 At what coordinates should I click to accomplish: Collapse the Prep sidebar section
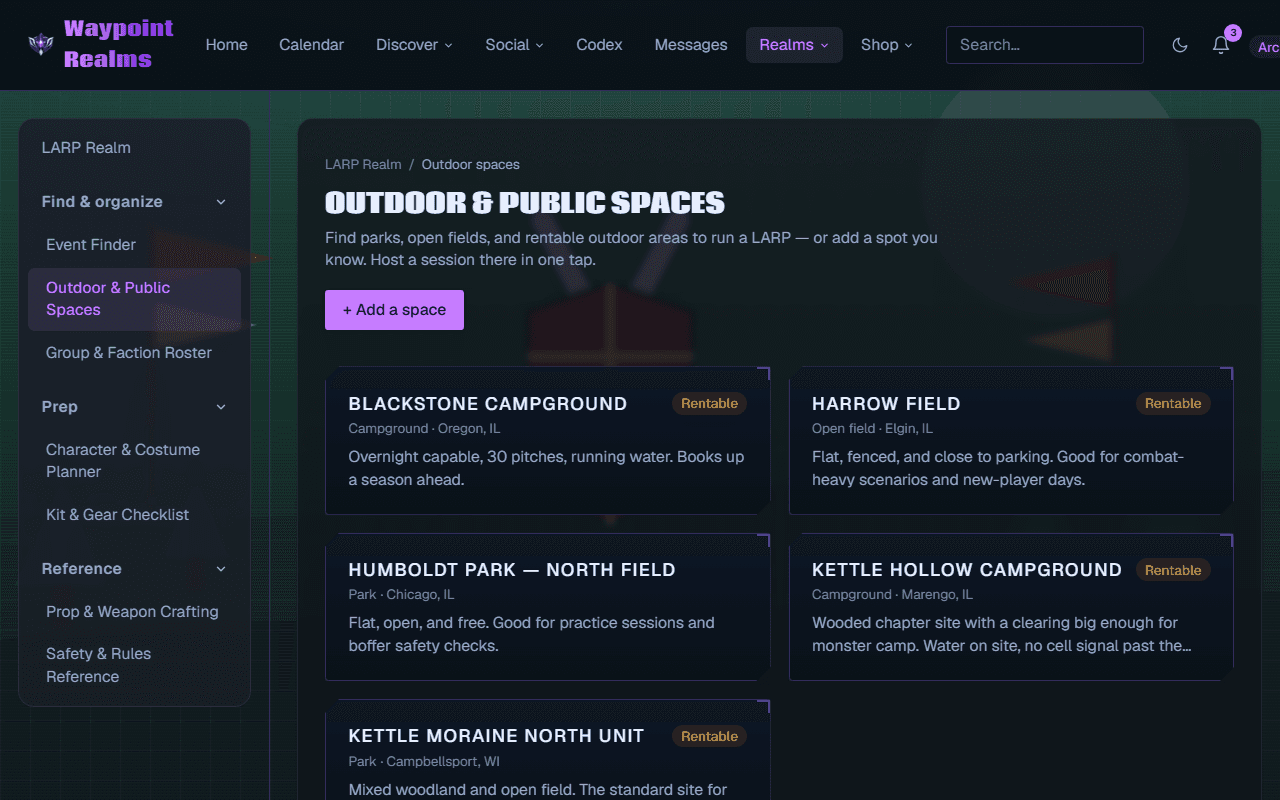click(x=134, y=407)
